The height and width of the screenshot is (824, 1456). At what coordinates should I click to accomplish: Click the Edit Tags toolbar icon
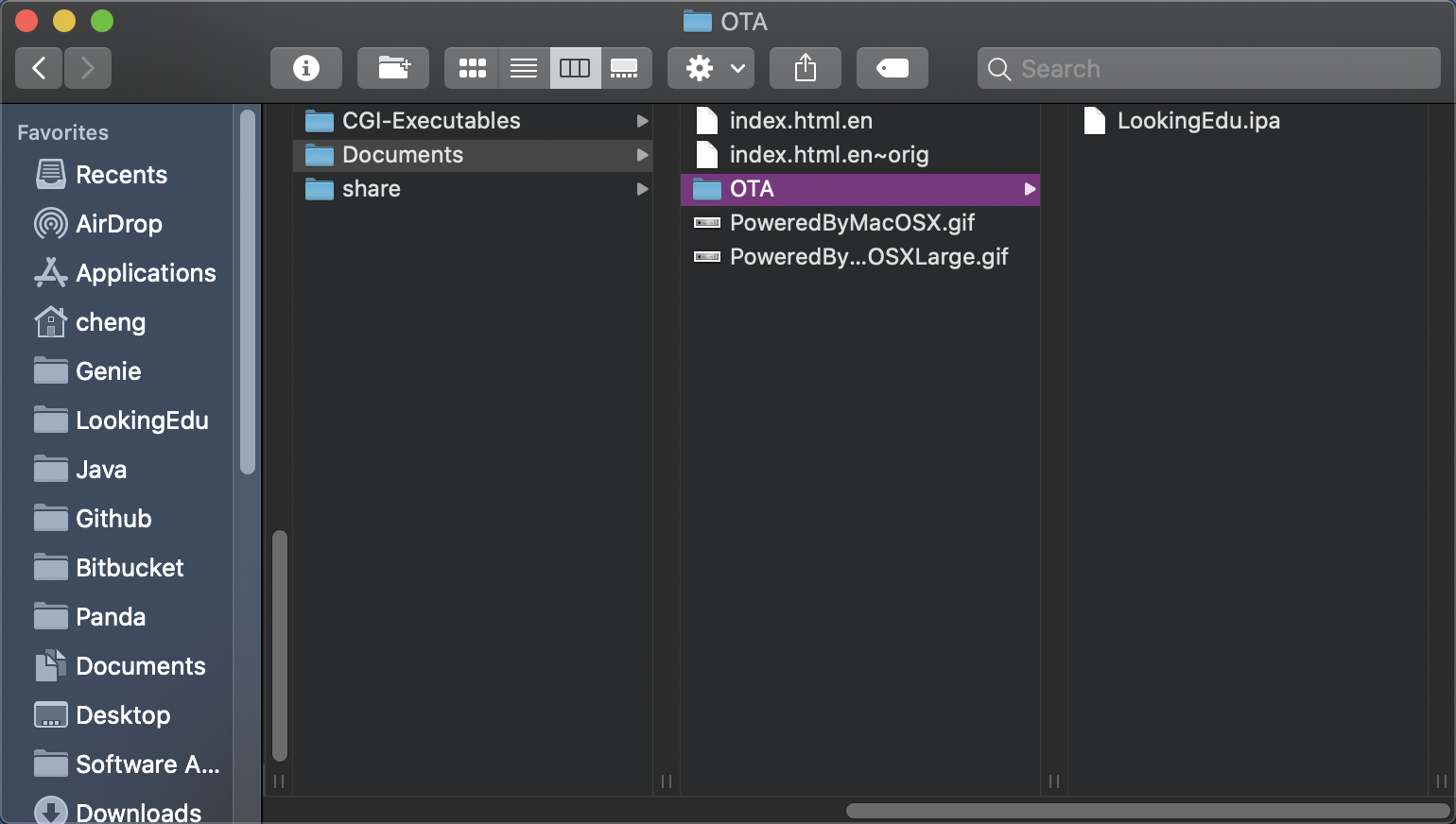(x=892, y=68)
